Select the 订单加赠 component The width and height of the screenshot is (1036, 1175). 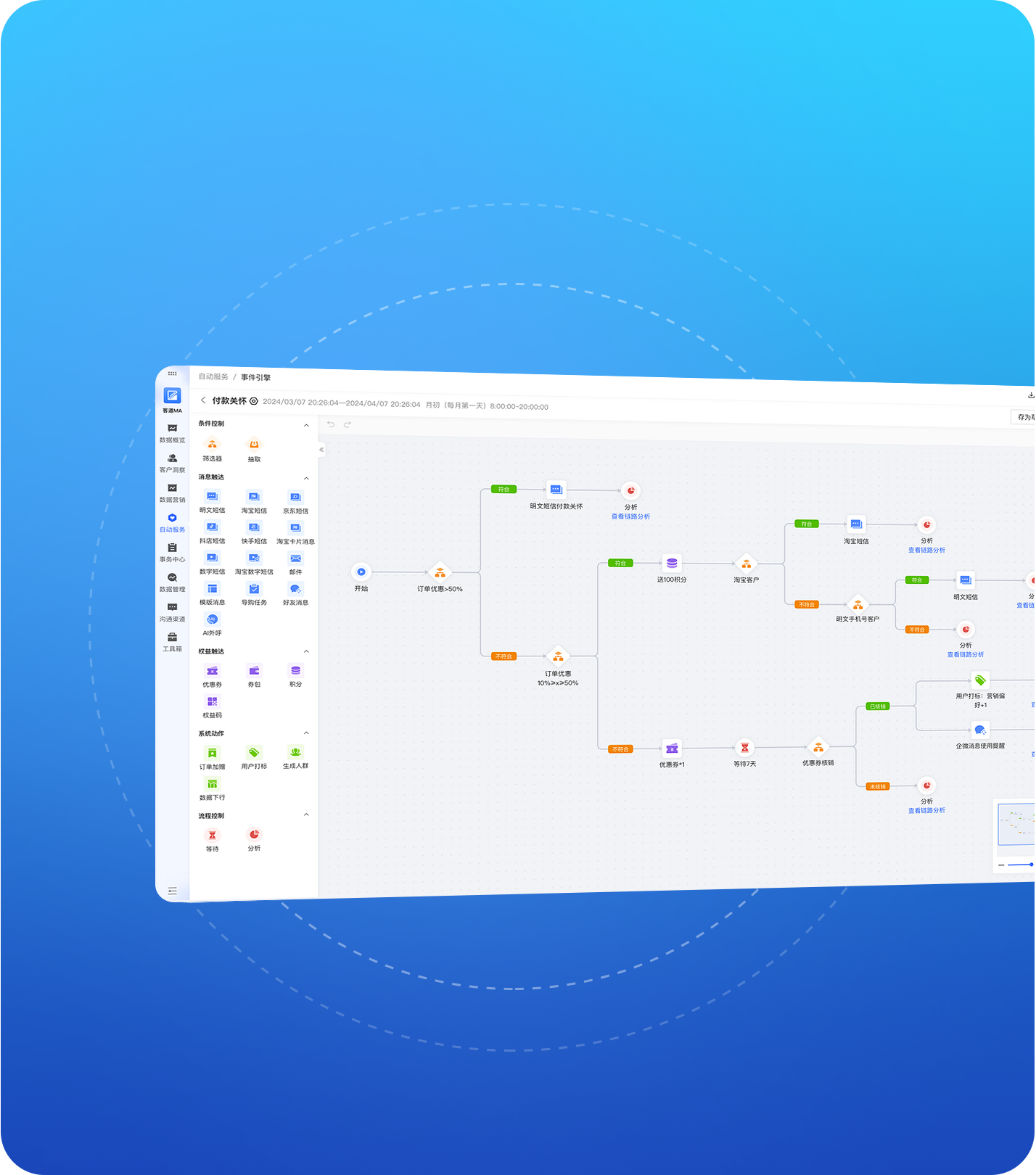(212, 759)
